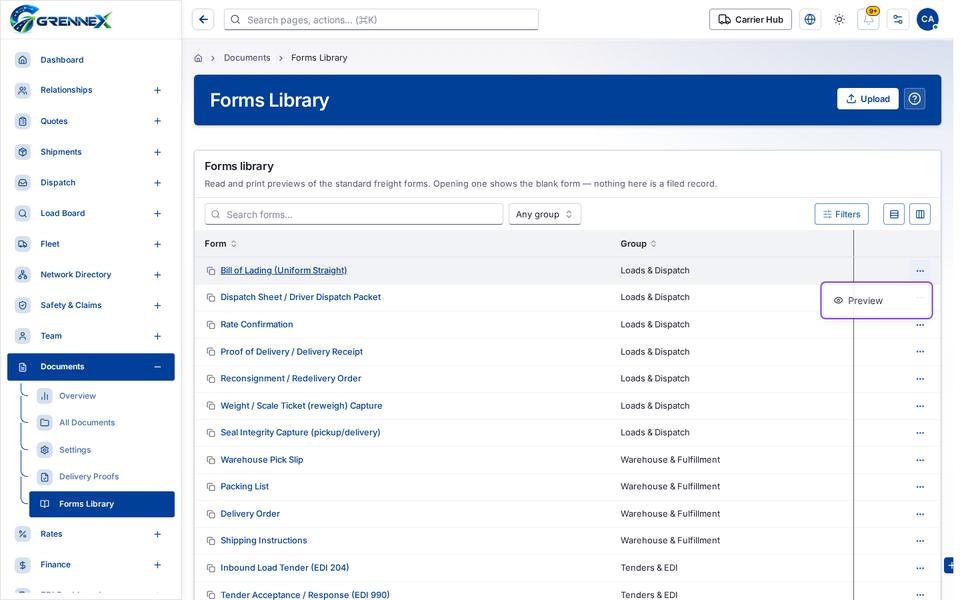Viewport: 960px width, 600px height.
Task: Click the help question mark icon
Action: [915, 99]
